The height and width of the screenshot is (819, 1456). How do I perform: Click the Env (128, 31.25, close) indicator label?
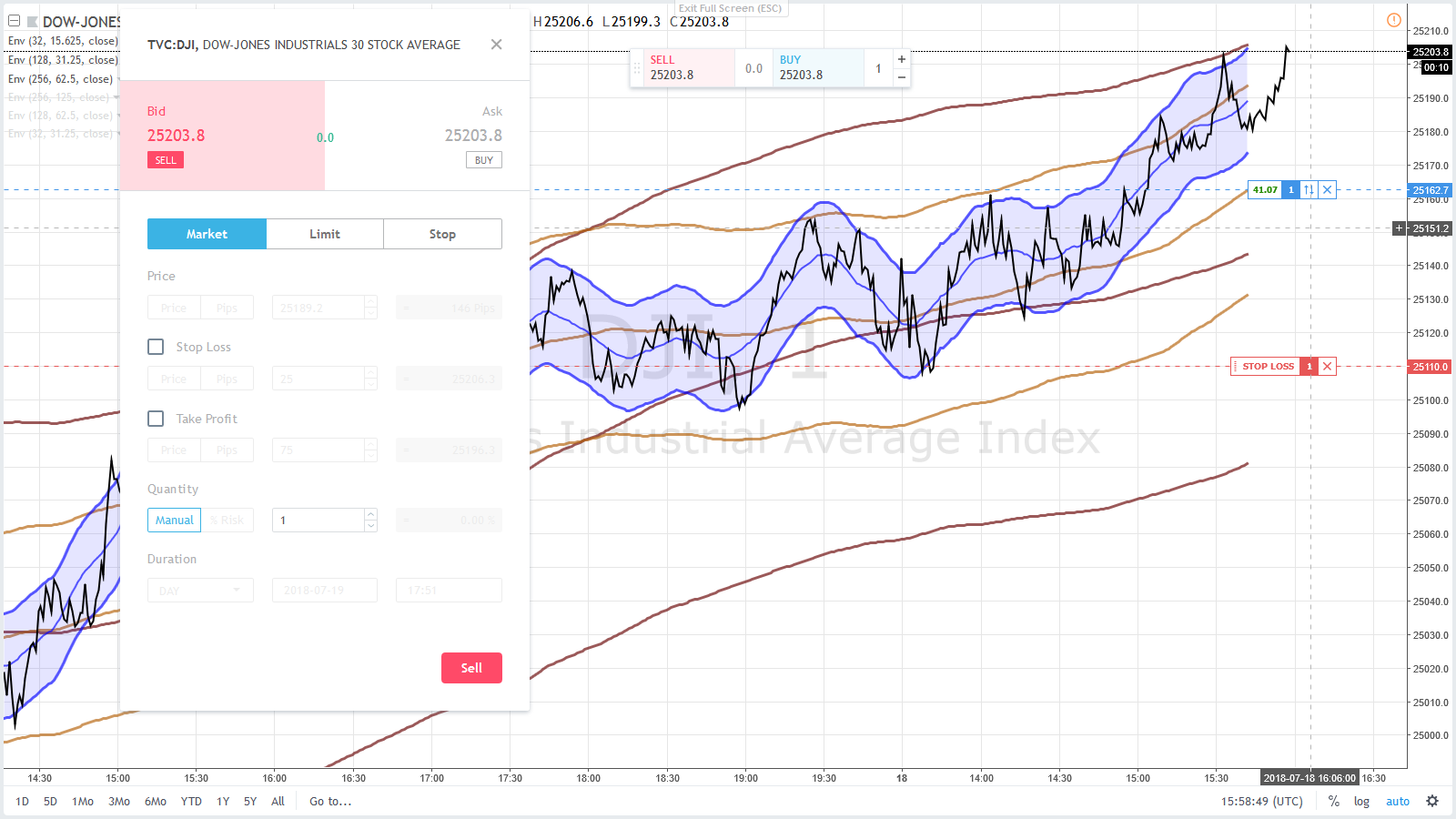(x=62, y=60)
